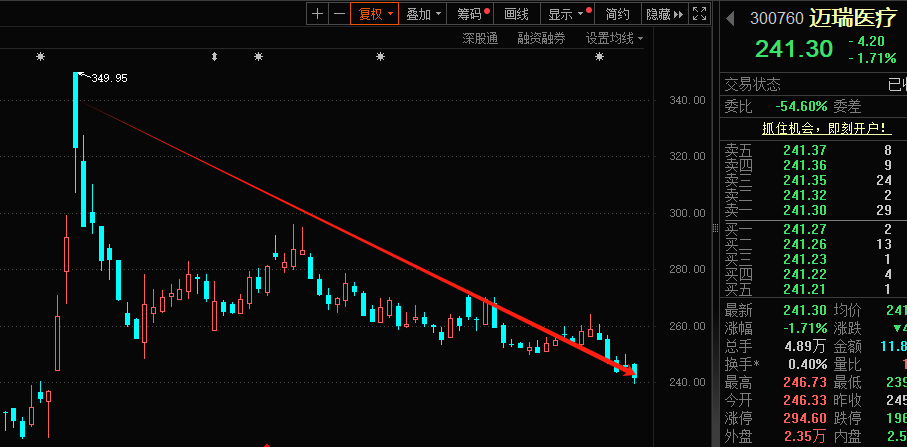Click the up-down arrow marker on chart
Viewport: 907px width, 447px height.
click(x=214, y=56)
